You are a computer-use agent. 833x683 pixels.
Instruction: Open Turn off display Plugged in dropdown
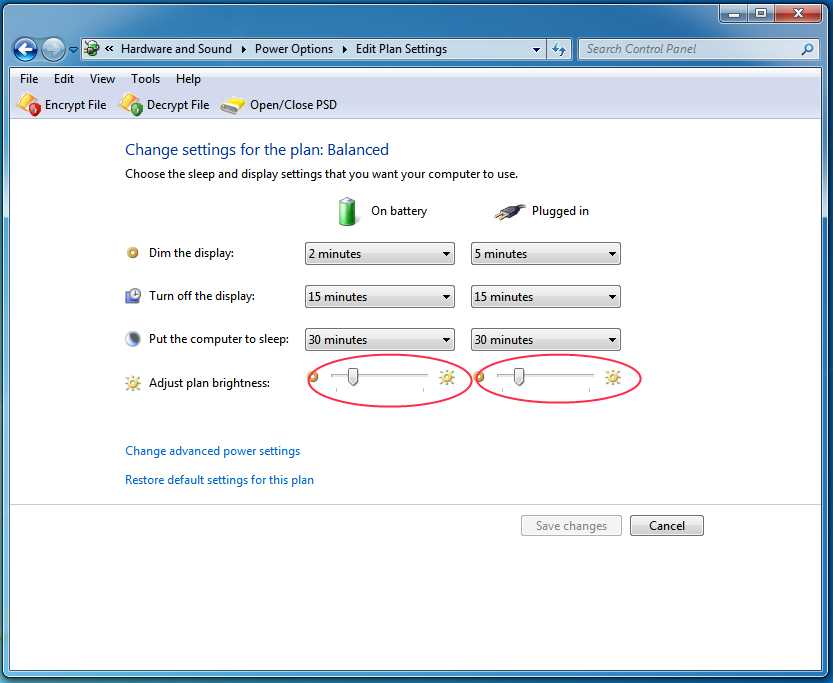pyautogui.click(x=546, y=296)
